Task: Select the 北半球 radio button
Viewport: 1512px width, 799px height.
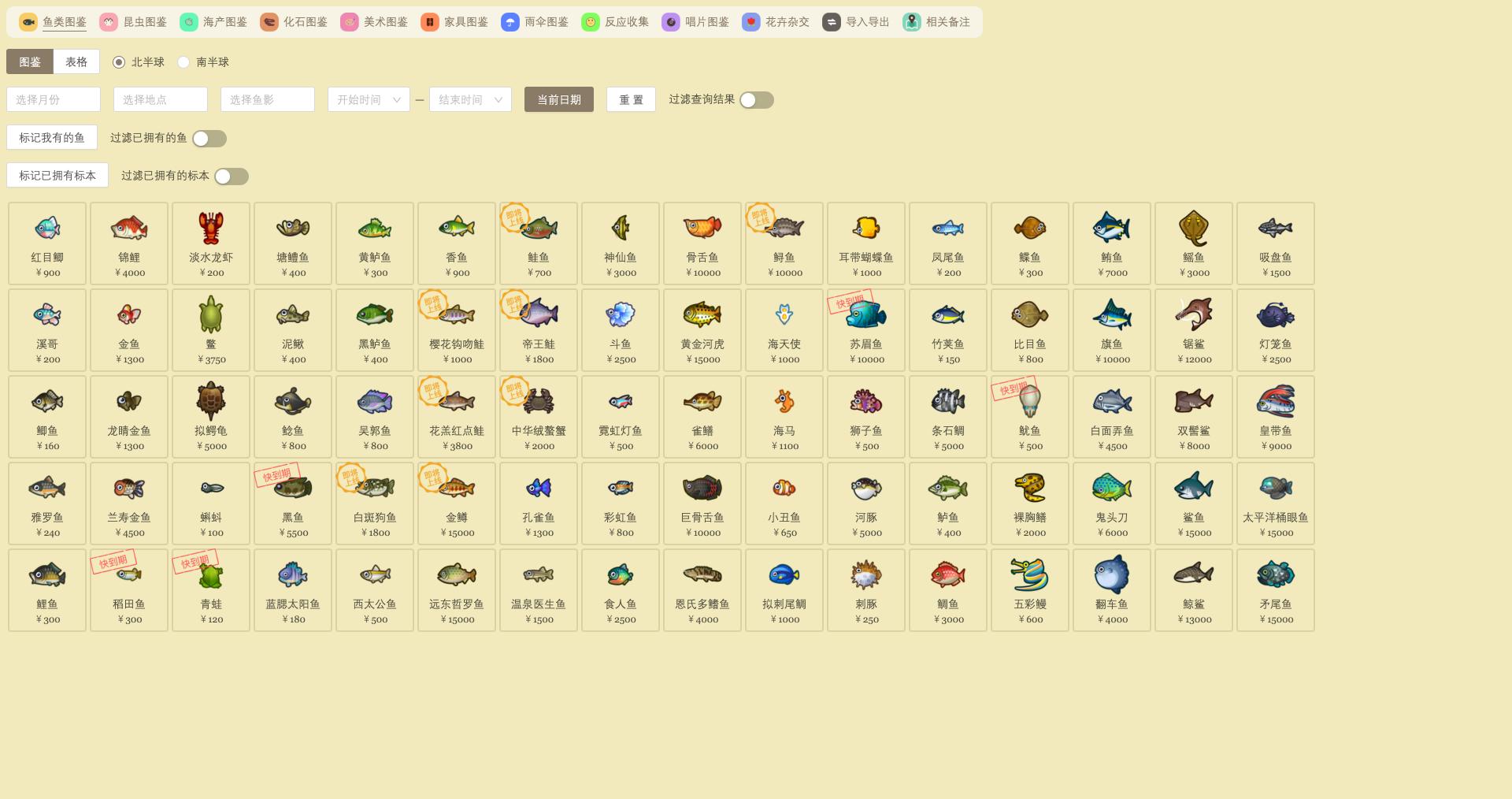Action: (119, 62)
